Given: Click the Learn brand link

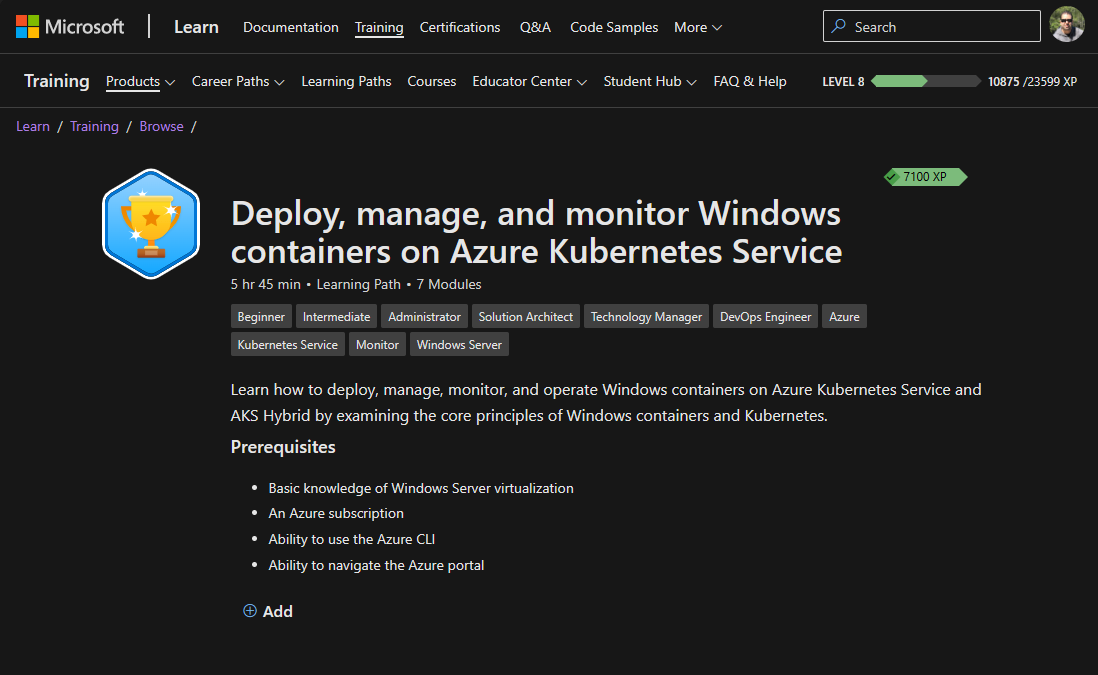Looking at the screenshot, I should (x=196, y=27).
